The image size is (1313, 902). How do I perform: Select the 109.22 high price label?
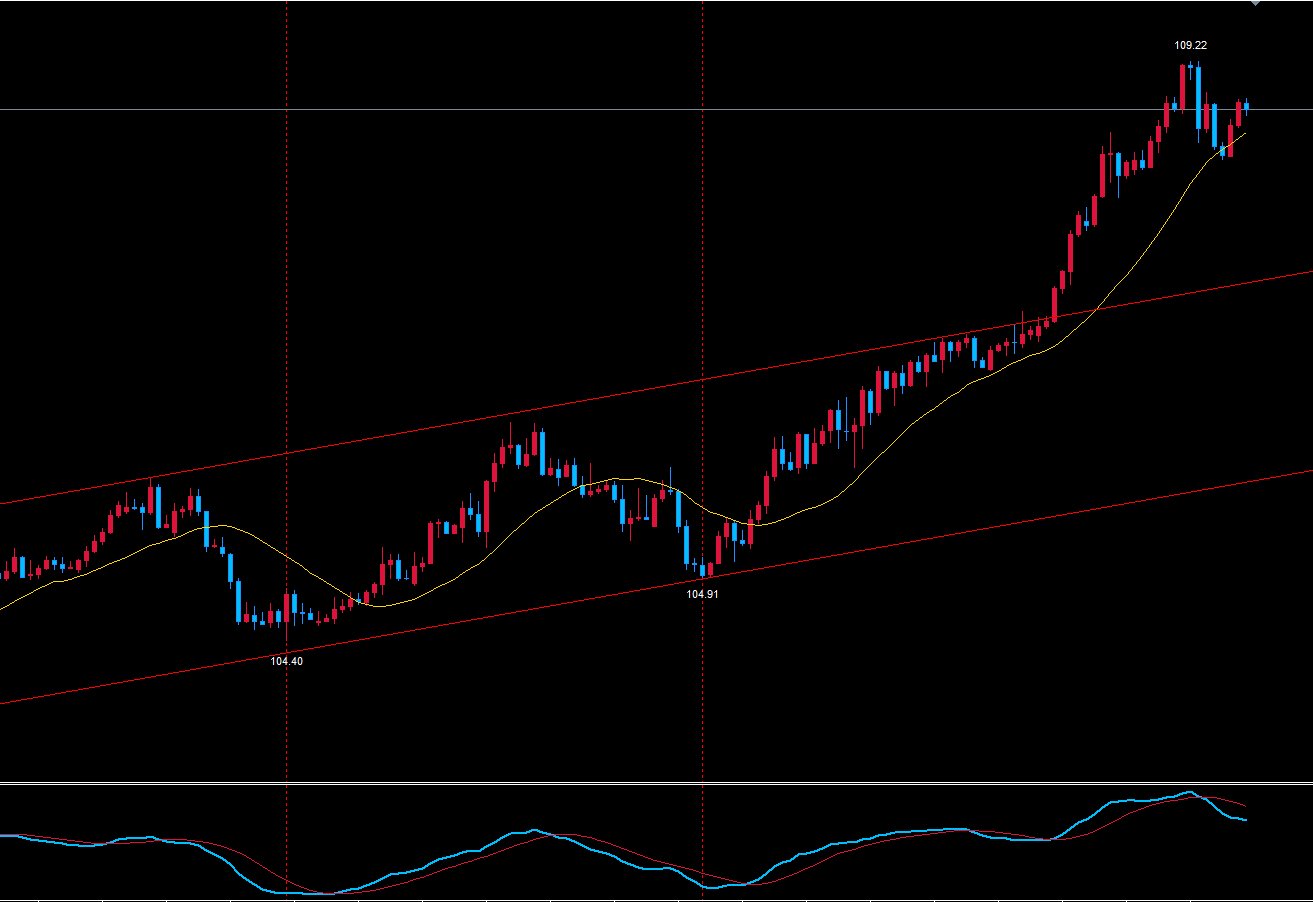tap(1190, 45)
